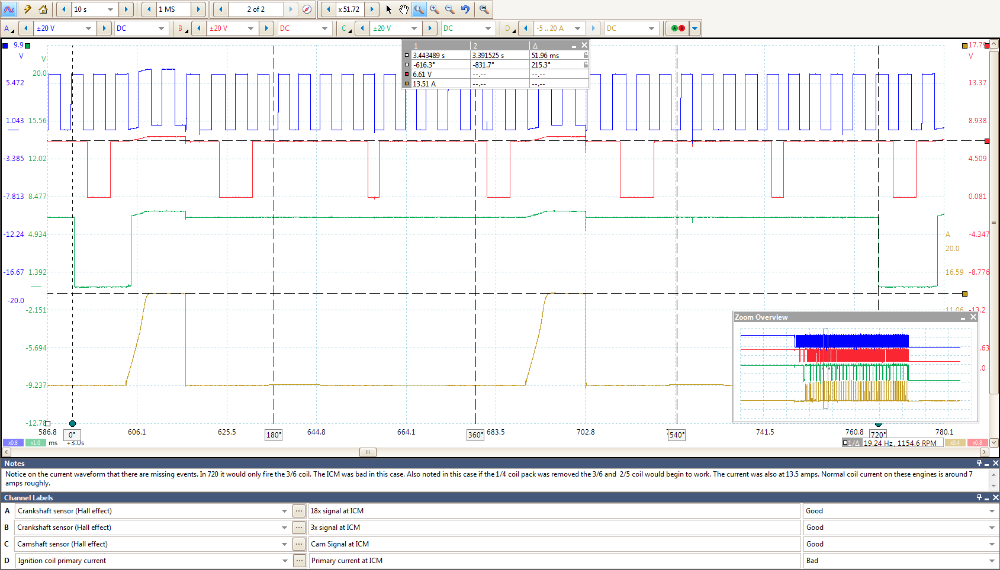Undo the last zoom
Image resolution: width=1000 pixels, height=570 pixels.
[466, 9]
